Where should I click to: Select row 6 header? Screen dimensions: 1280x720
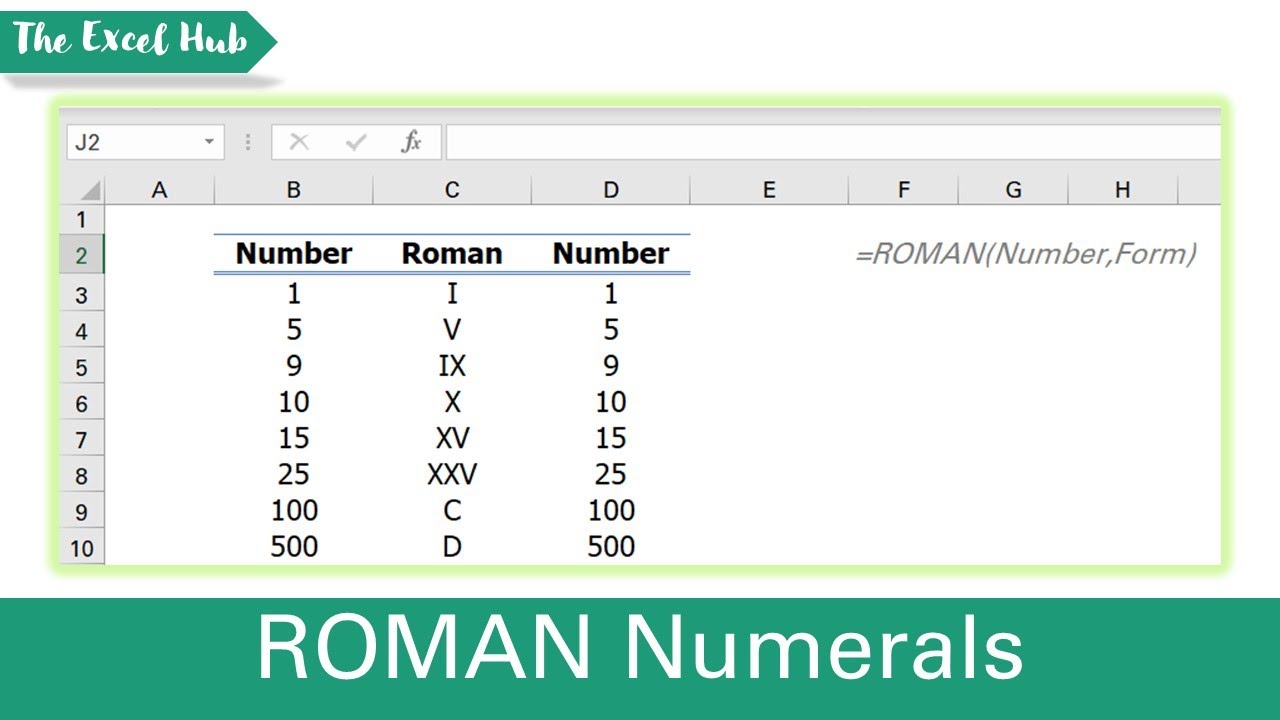[x=82, y=403]
